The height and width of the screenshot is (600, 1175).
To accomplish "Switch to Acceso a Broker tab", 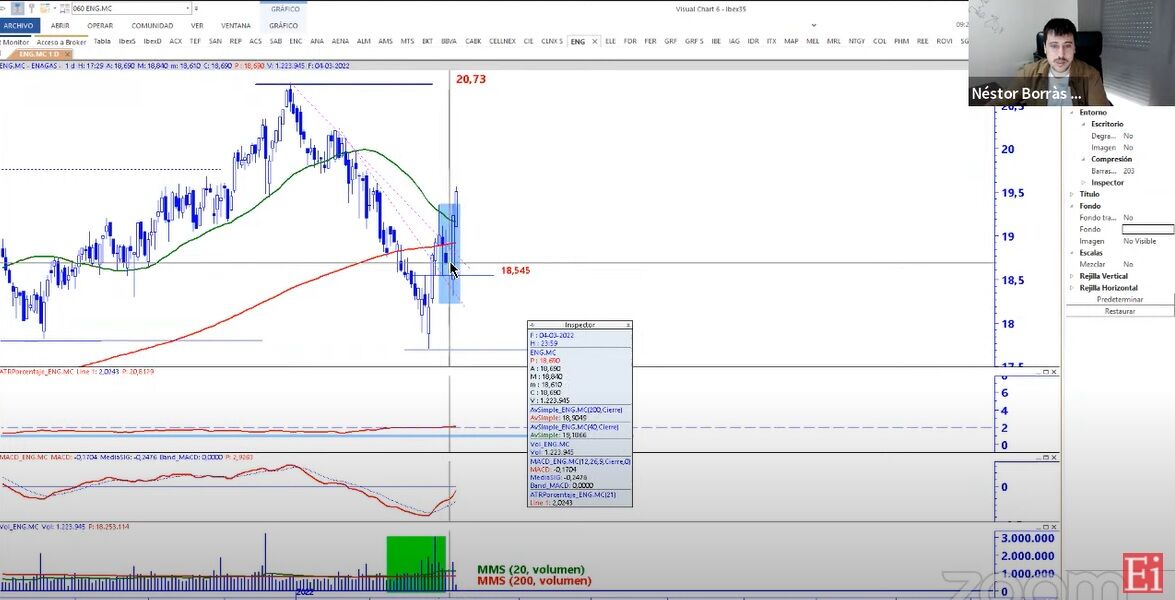I will (61, 42).
